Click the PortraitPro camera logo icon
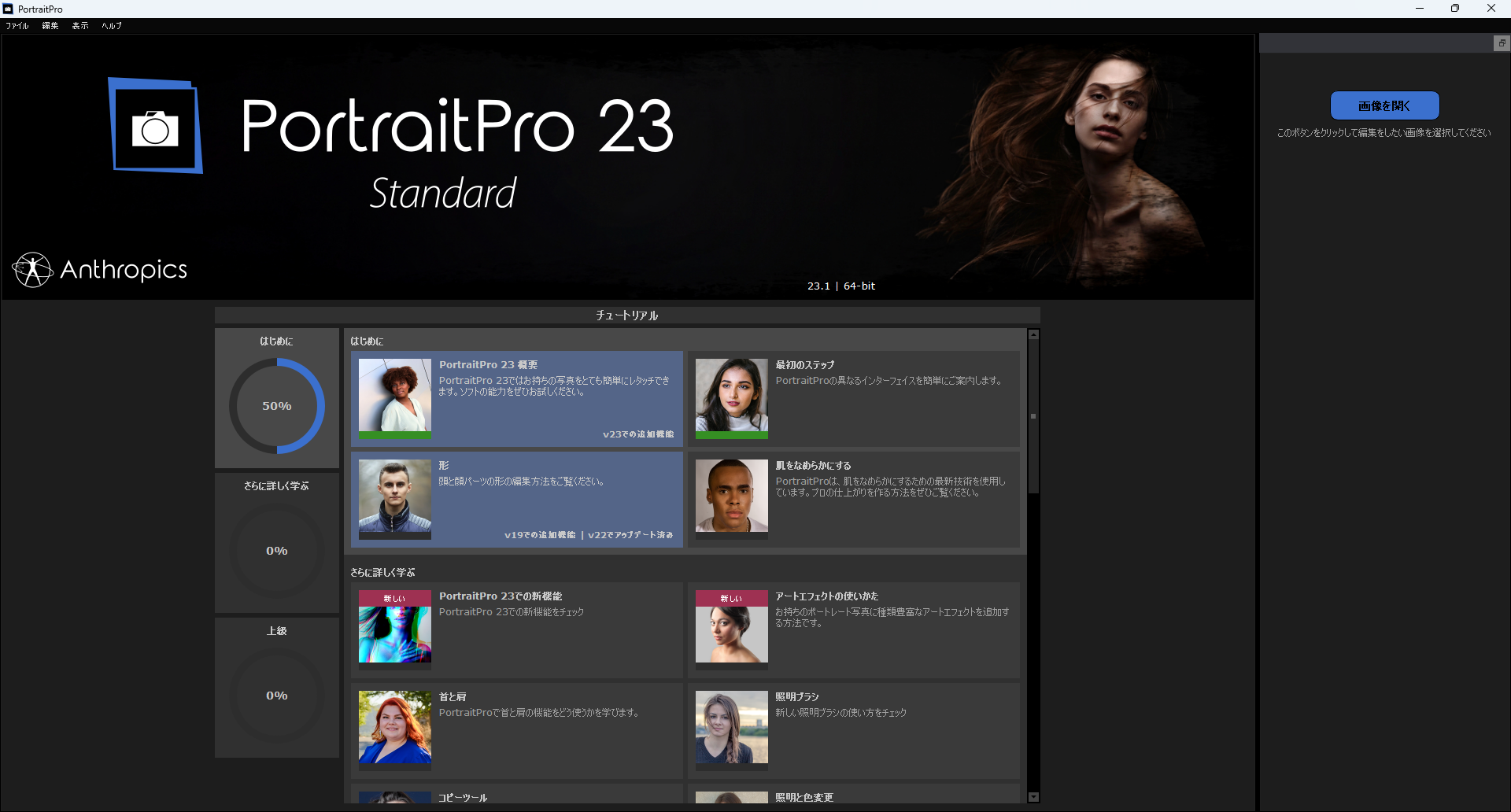 tap(155, 126)
